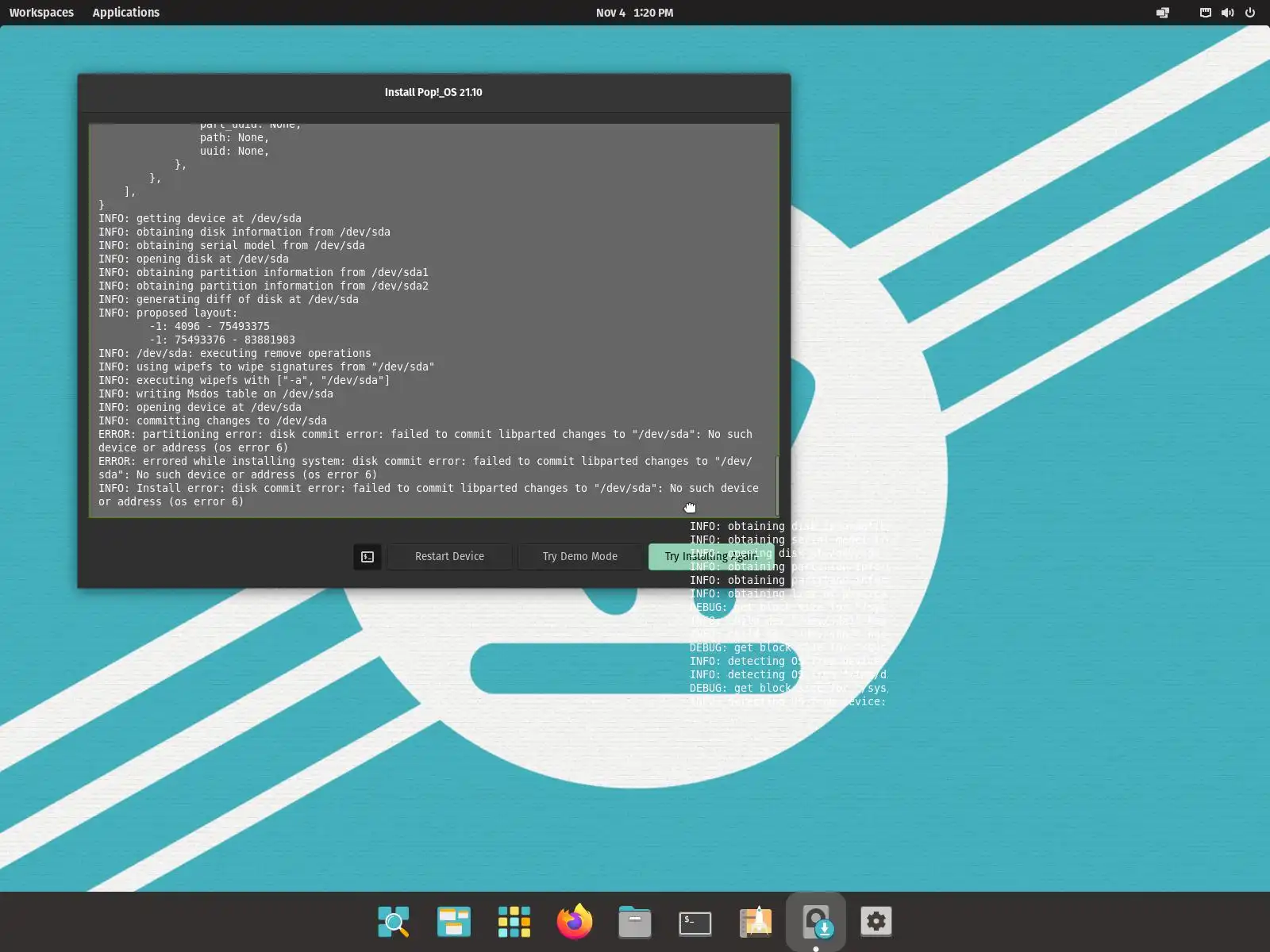Screen dimensions: 1270x952
Task: Show the Applications grid from dock
Action: [x=514, y=922]
